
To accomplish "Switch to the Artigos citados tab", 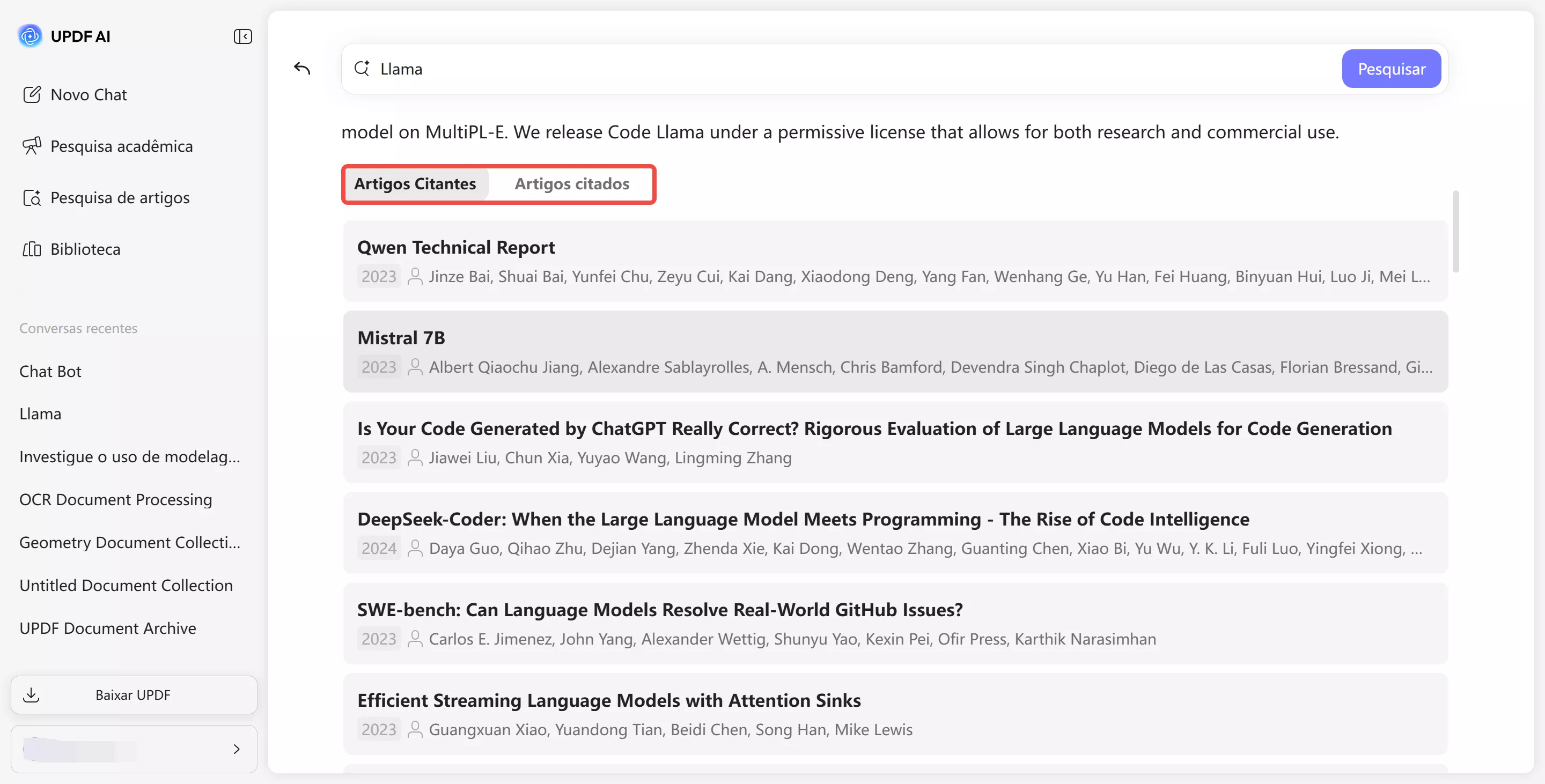I will coord(571,183).
